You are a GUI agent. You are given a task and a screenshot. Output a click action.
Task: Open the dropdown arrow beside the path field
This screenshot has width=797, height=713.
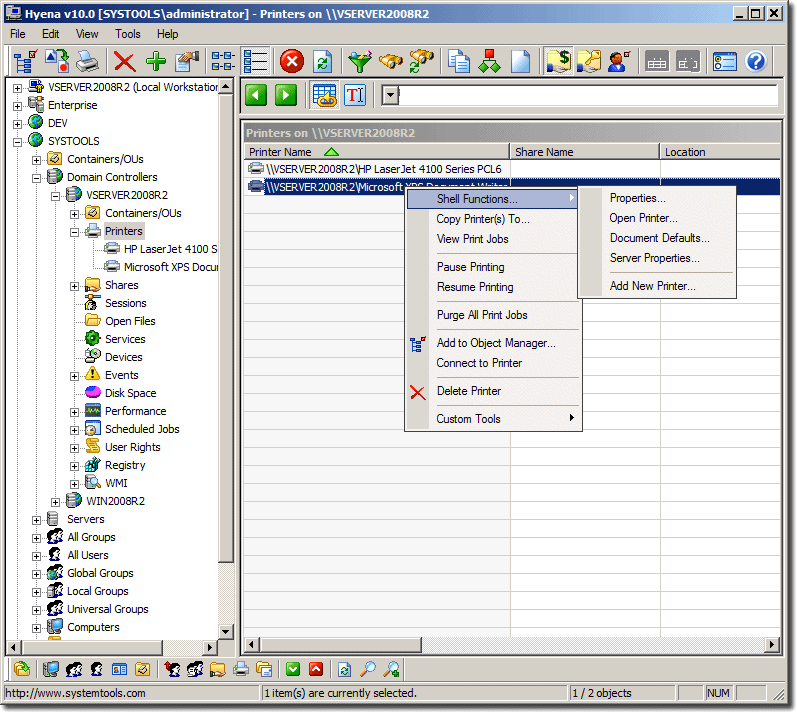(x=391, y=95)
